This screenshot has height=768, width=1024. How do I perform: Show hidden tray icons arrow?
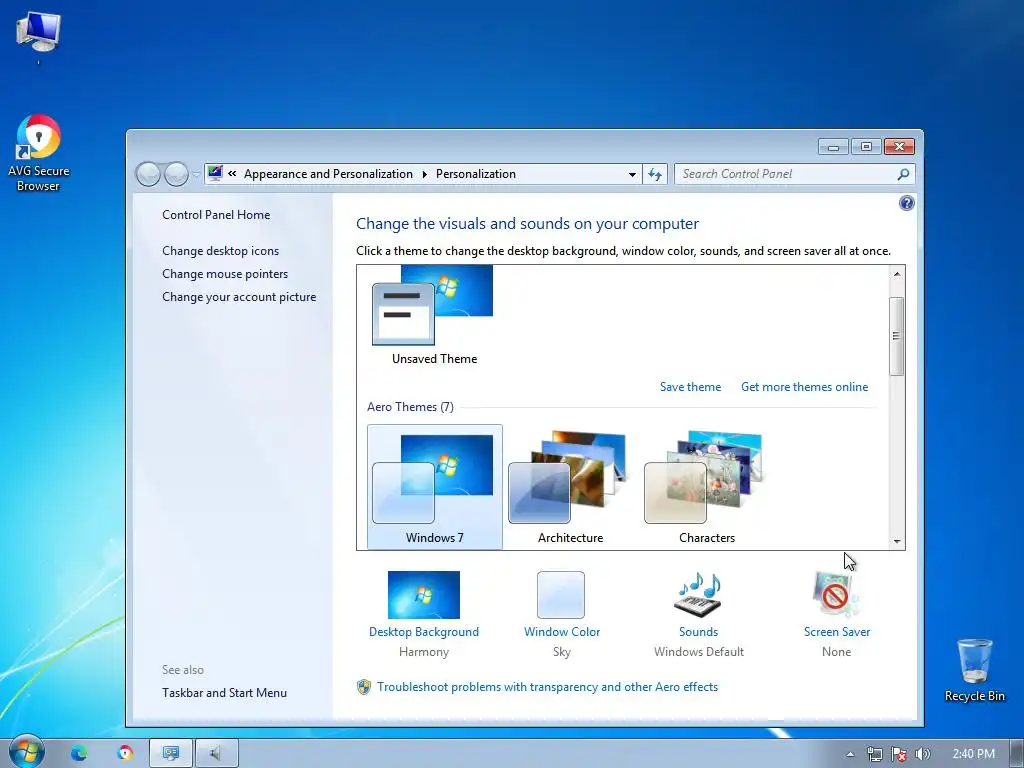click(x=850, y=754)
